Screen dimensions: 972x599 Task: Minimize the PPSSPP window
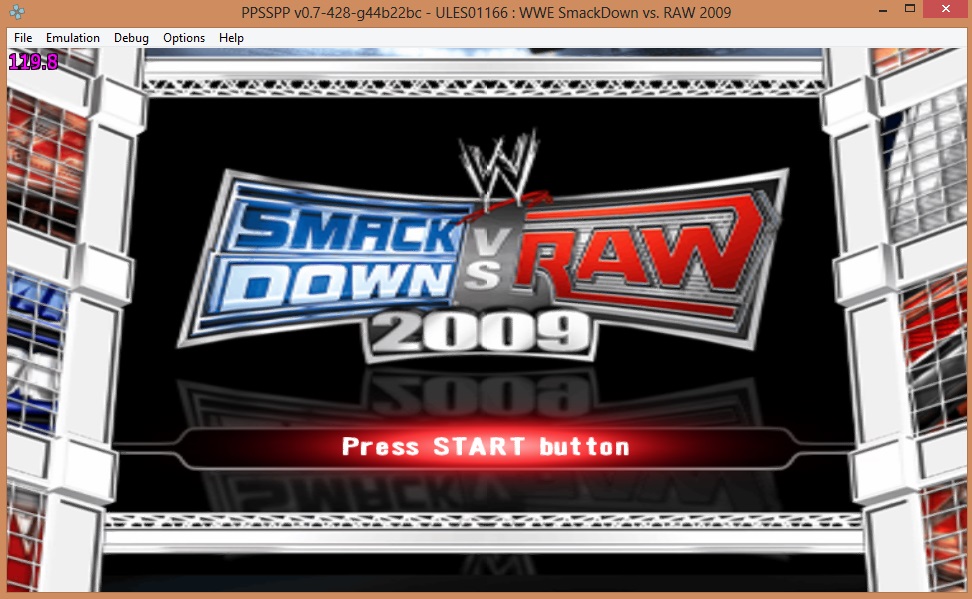[883, 11]
